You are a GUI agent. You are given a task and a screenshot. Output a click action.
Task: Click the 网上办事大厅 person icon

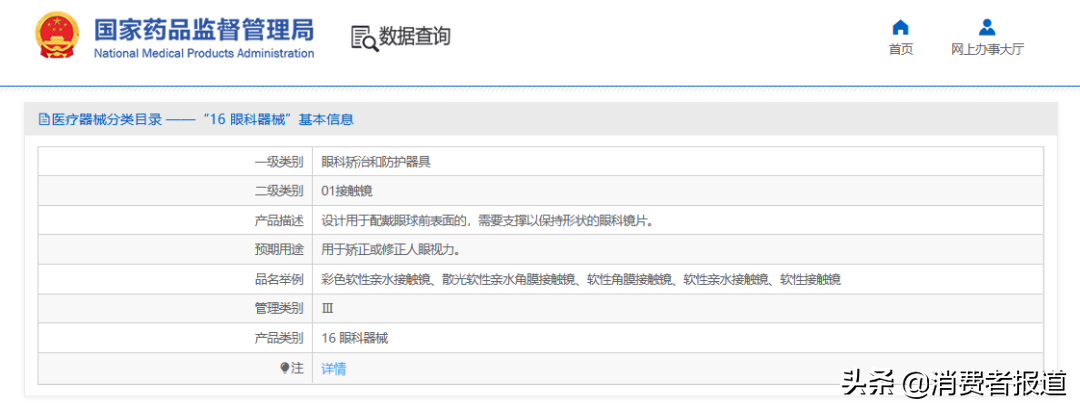987,27
